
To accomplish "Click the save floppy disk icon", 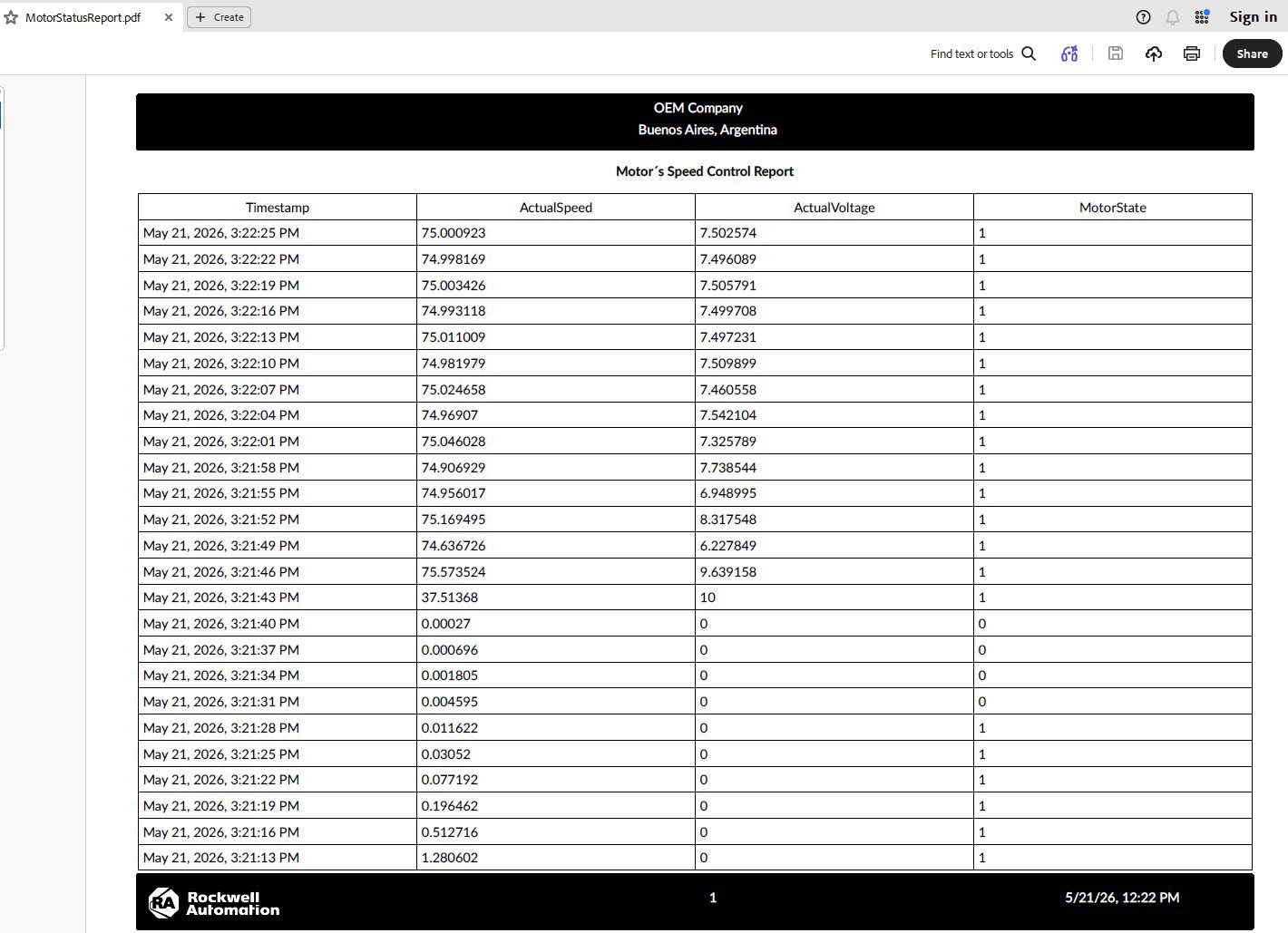I will click(1116, 53).
